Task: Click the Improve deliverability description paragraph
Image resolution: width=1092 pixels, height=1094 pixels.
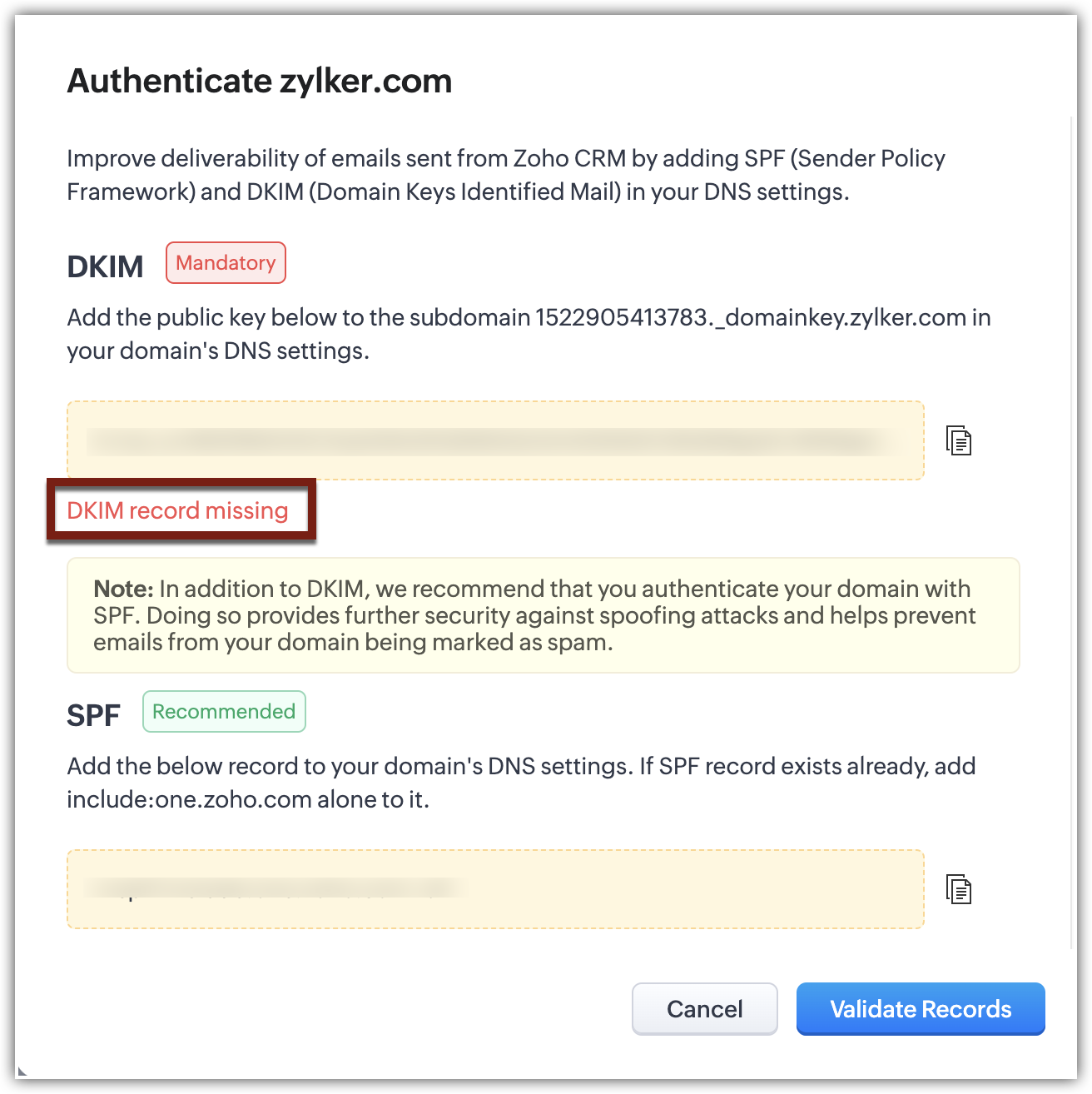Action: pyautogui.click(x=505, y=175)
